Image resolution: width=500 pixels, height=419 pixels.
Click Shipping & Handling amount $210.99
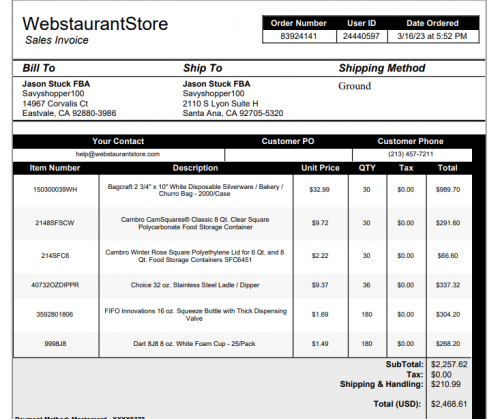(x=446, y=384)
